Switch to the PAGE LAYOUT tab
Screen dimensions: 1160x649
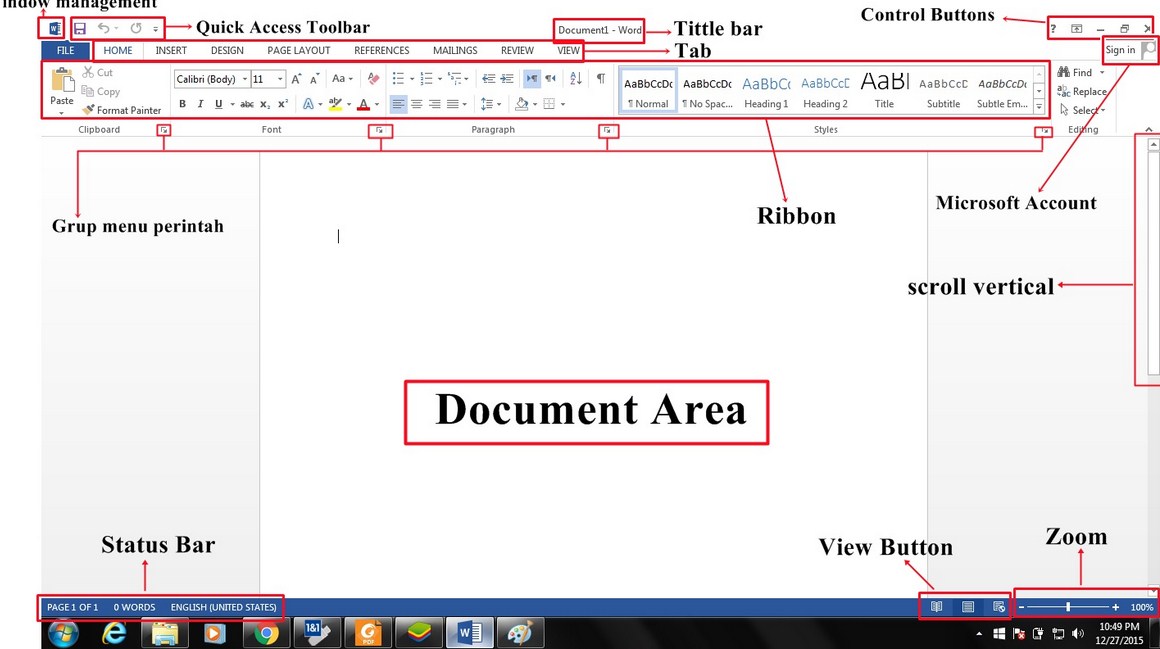pyautogui.click(x=299, y=50)
